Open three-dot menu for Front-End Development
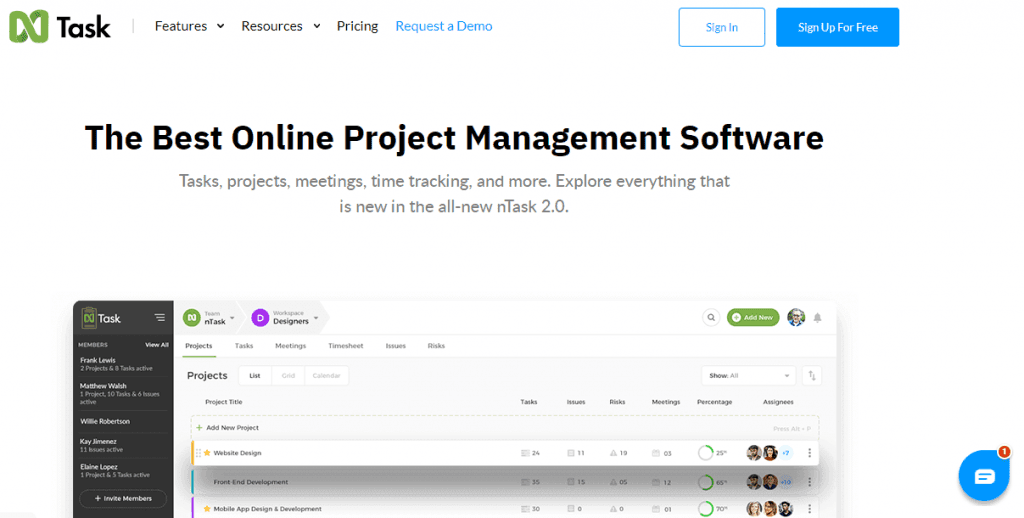1024x518 pixels. point(809,482)
